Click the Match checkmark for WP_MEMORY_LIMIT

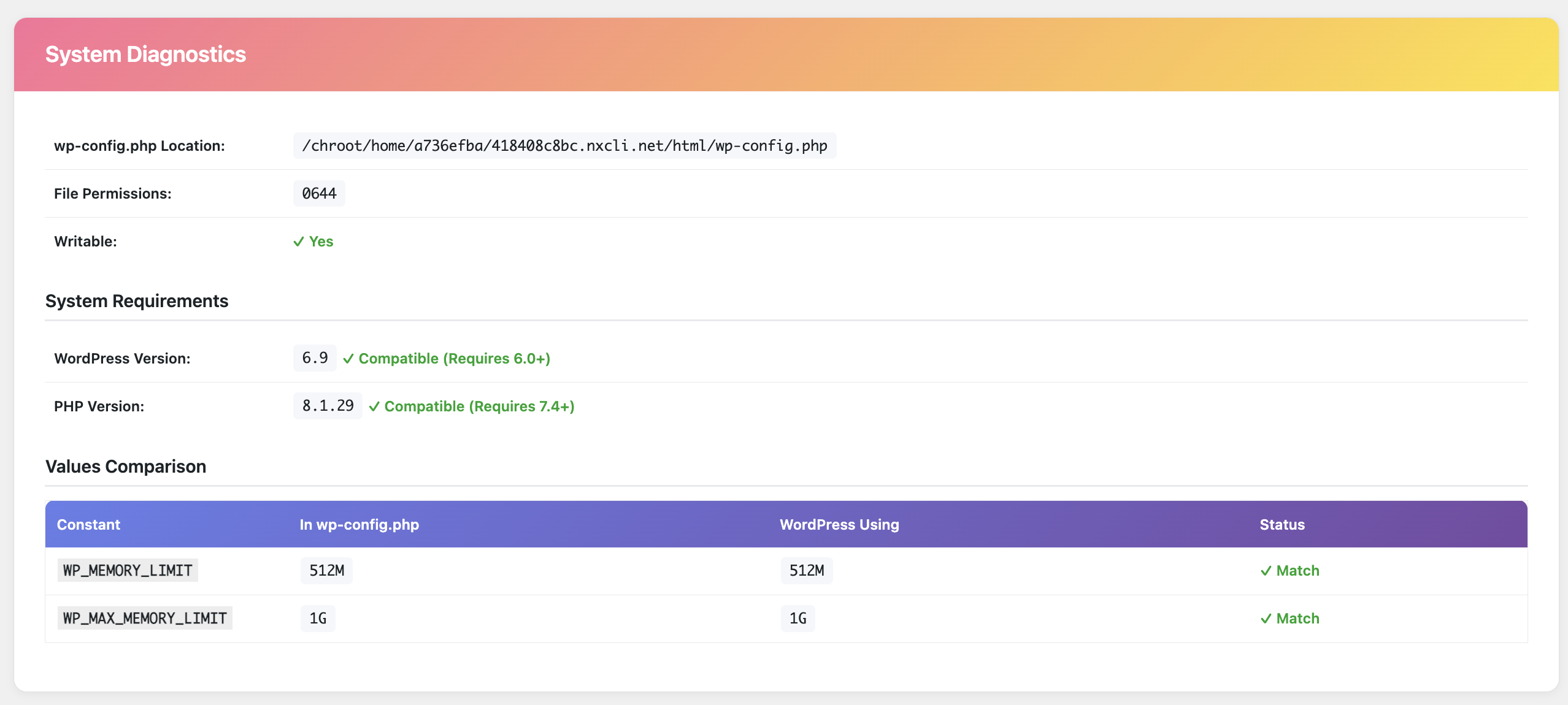[x=1266, y=571]
